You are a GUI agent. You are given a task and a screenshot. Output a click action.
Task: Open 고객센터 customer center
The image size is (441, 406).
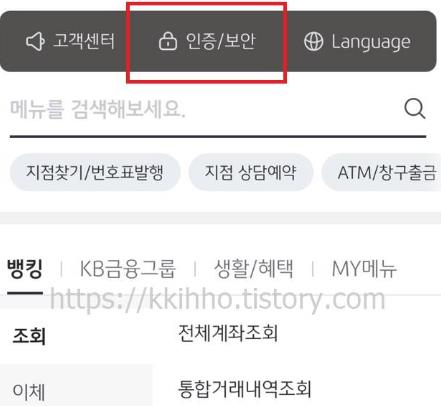tap(70, 41)
